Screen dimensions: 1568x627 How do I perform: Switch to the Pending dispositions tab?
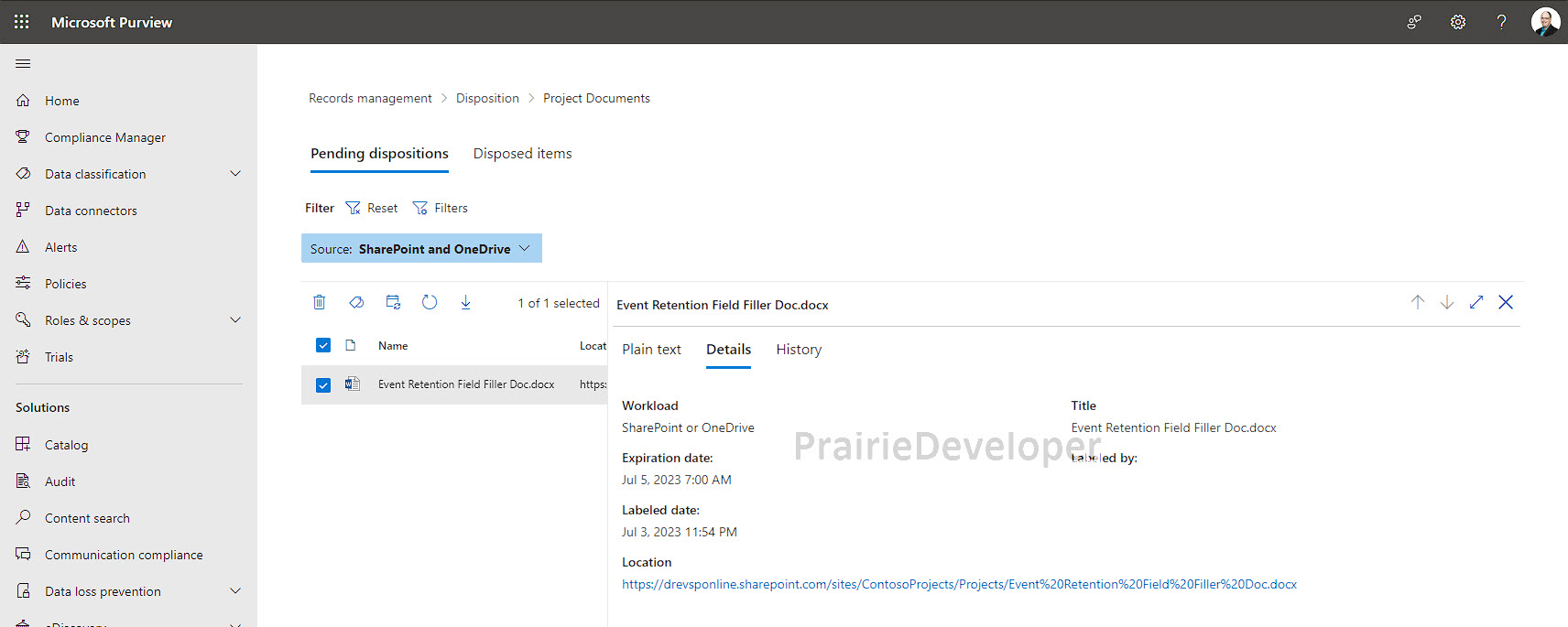pos(379,154)
